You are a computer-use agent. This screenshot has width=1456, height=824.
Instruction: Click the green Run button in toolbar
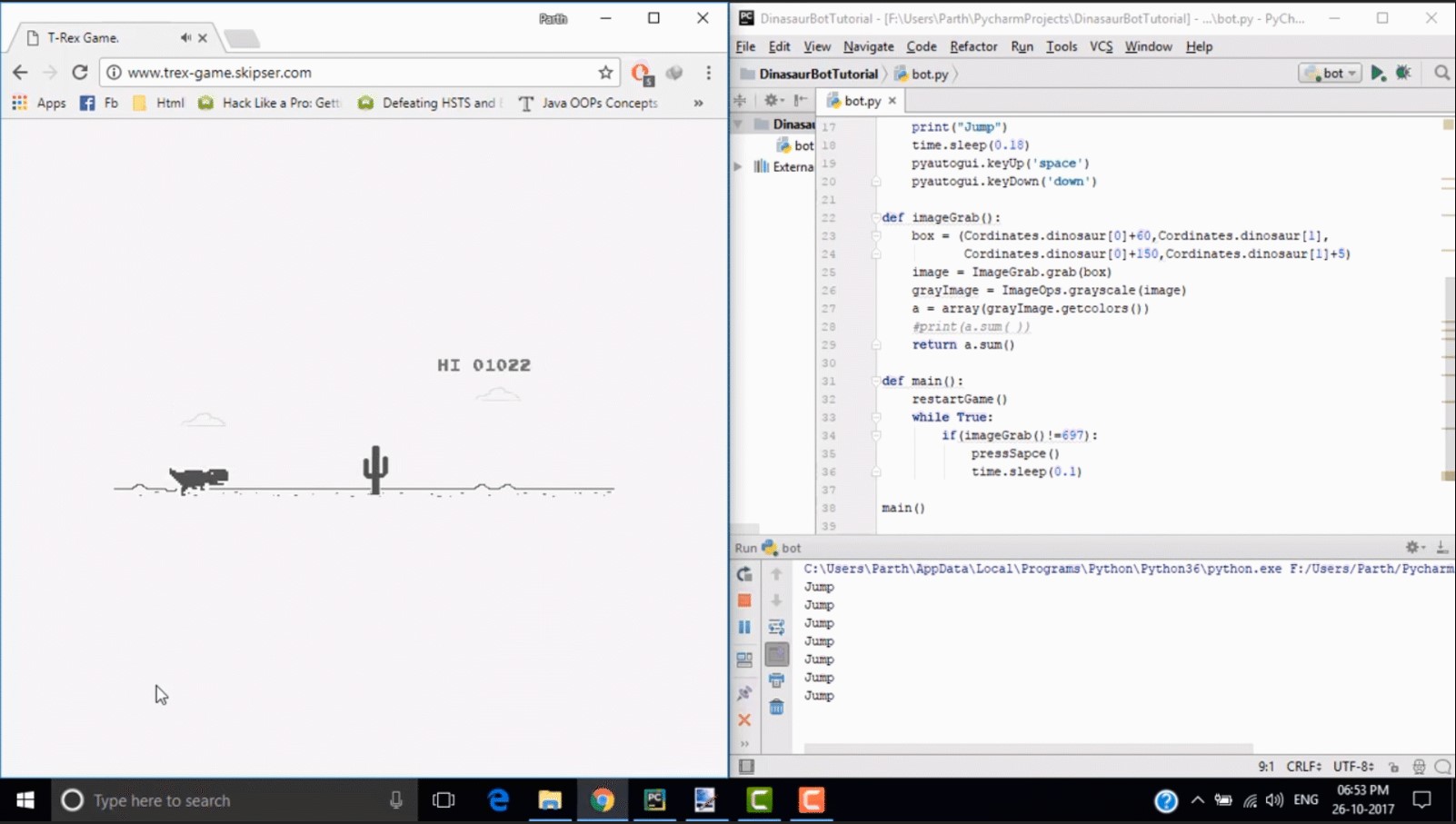point(1378,74)
